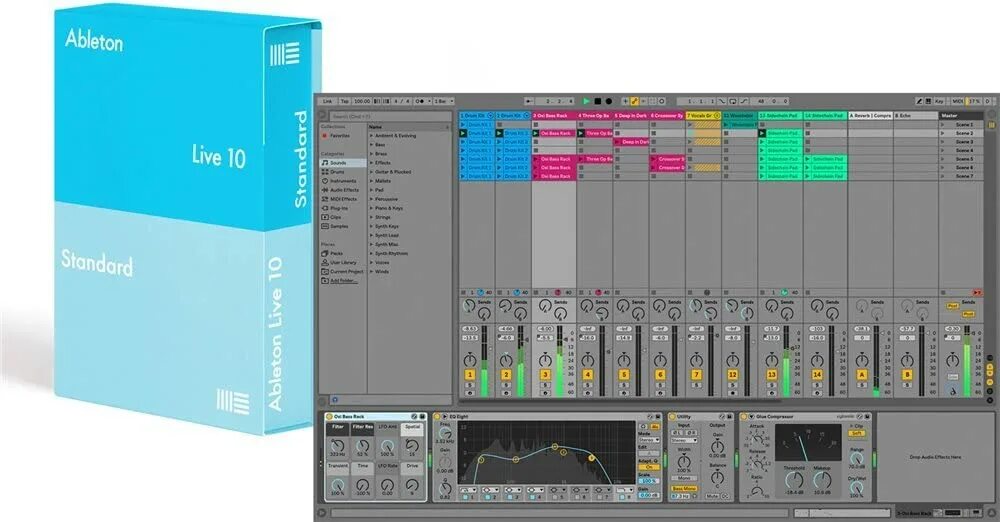
Task: Adjust the Glue Compressor Threshold knob
Action: pyautogui.click(x=794, y=480)
